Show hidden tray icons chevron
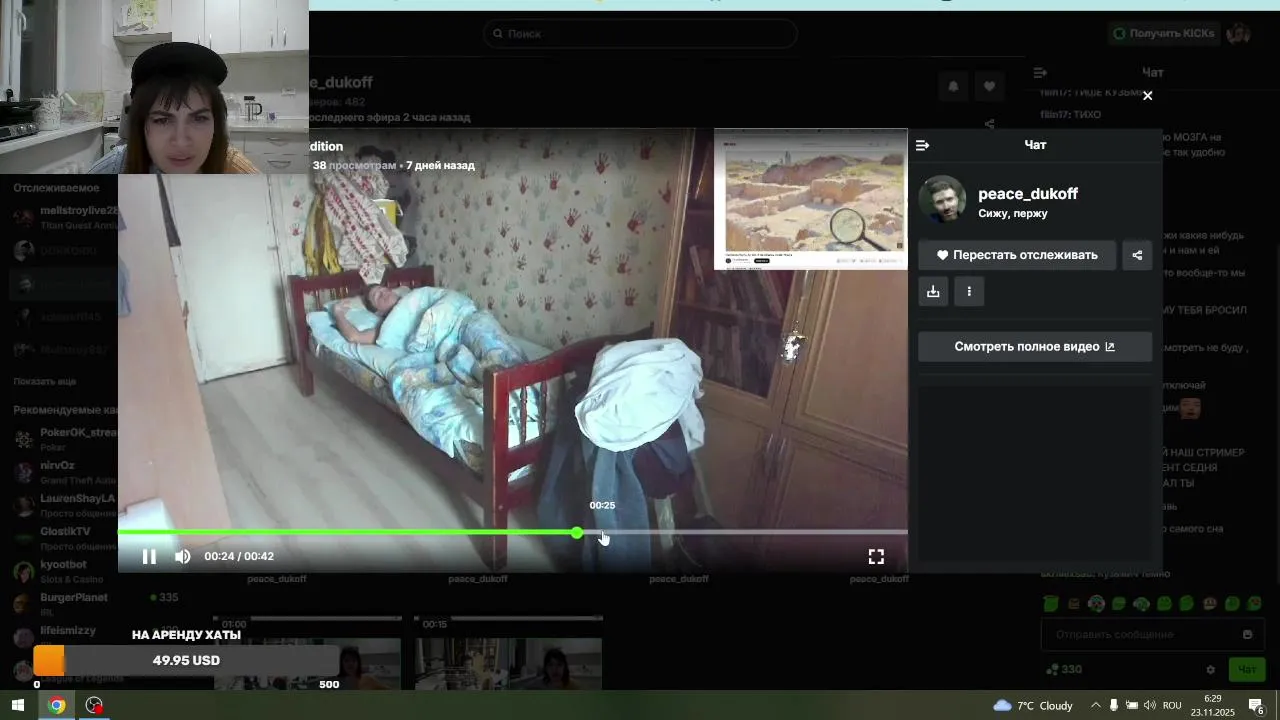 [1095, 705]
